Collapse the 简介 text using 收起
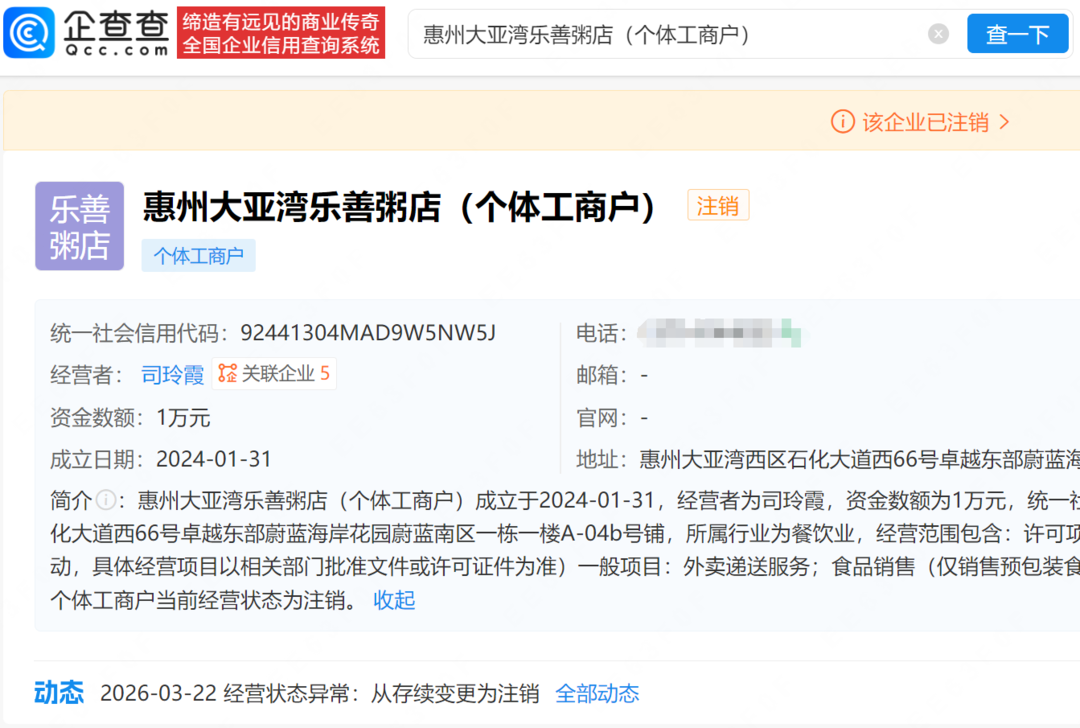Viewport: 1080px width, 728px height. pos(394,600)
